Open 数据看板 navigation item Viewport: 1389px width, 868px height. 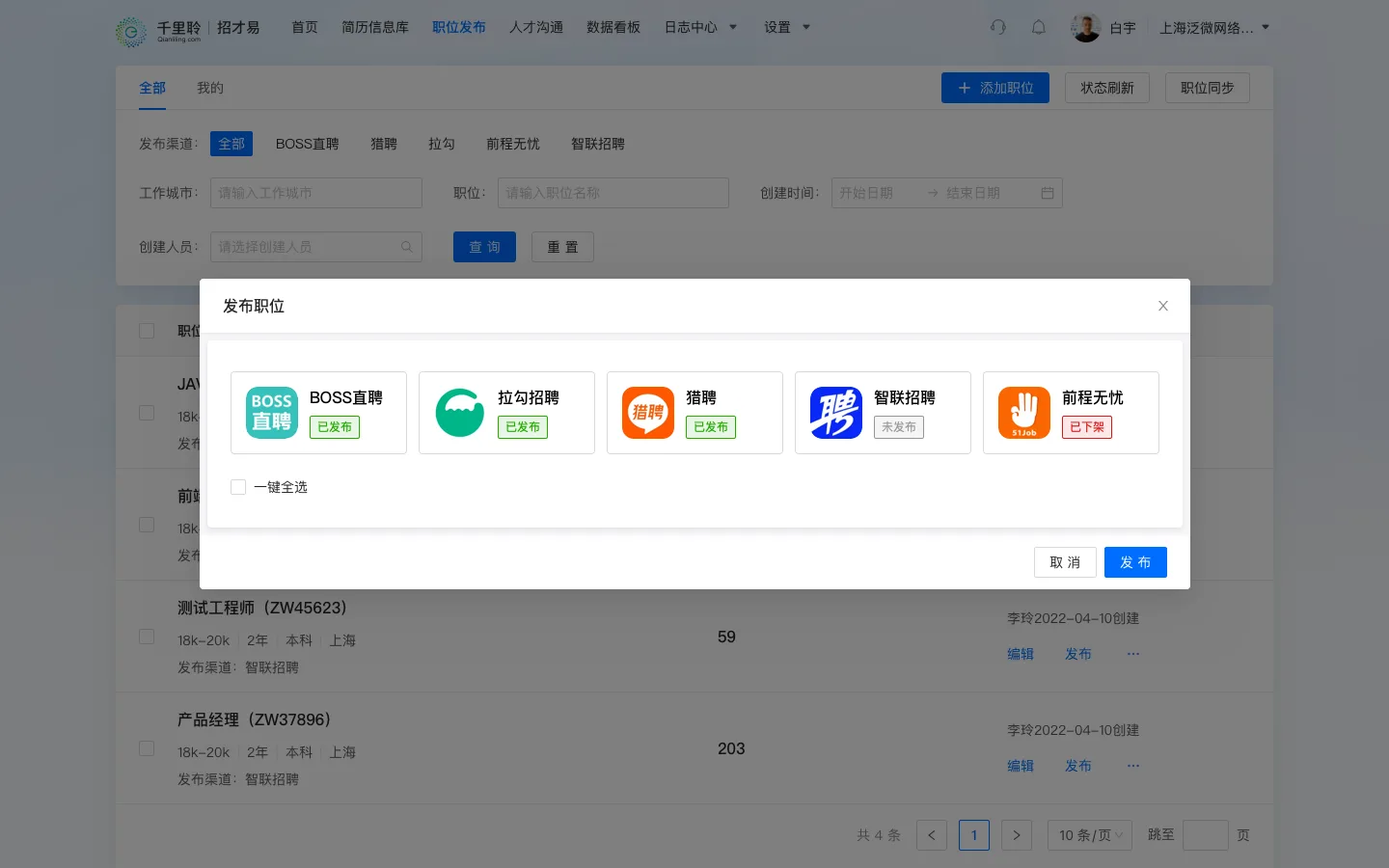(613, 27)
